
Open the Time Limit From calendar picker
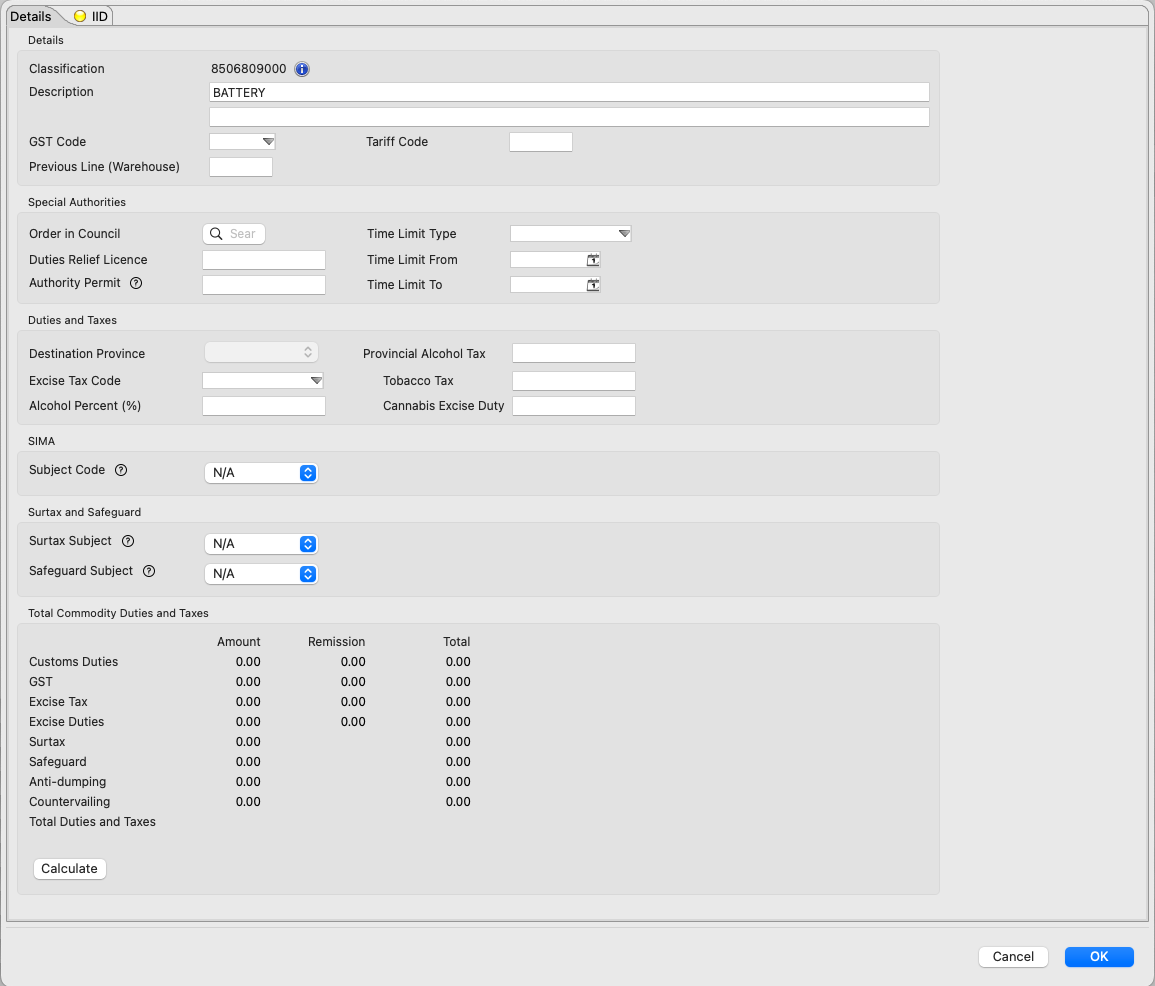[593, 260]
